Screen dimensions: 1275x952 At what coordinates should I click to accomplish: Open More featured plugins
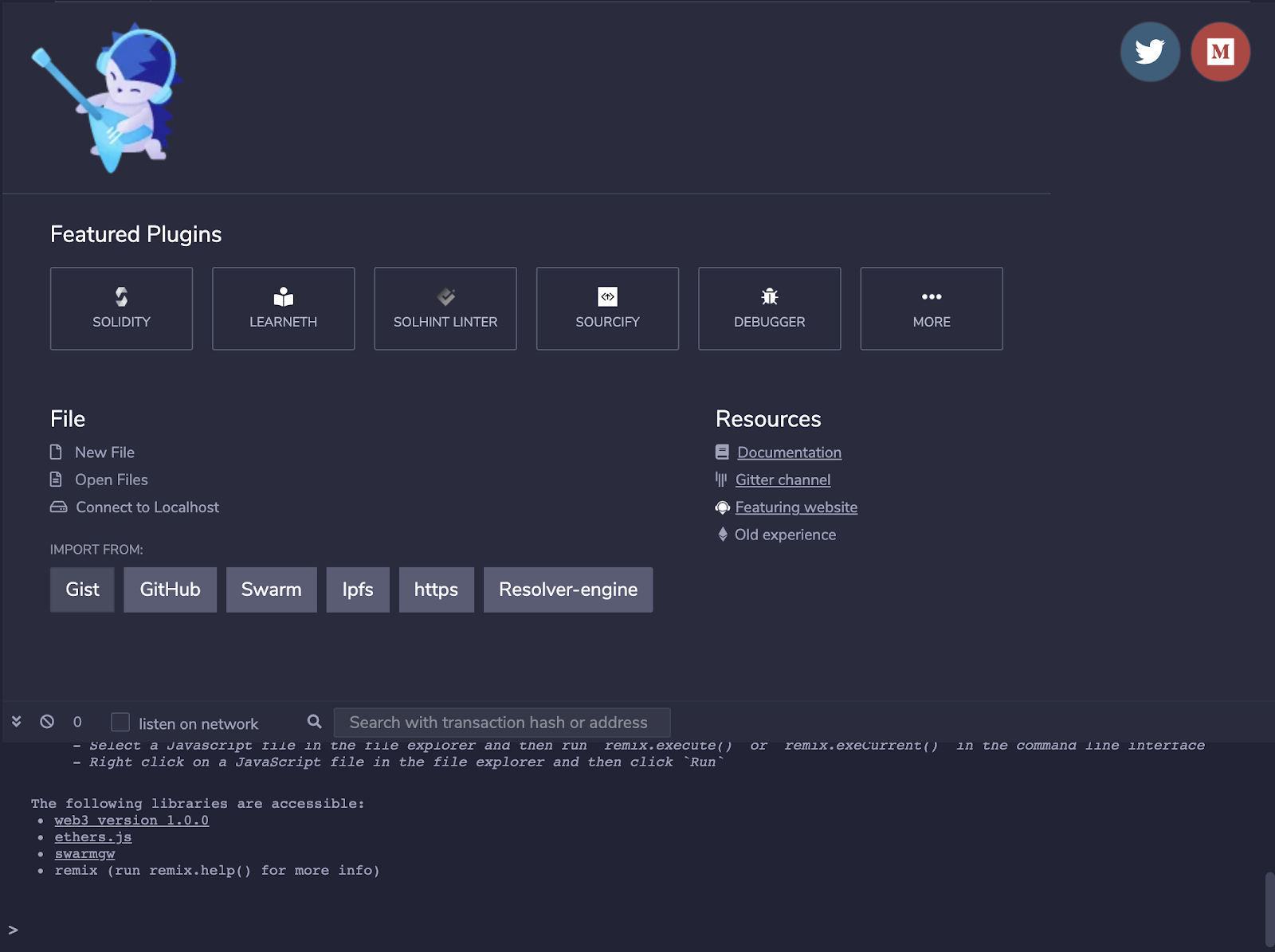tap(932, 308)
